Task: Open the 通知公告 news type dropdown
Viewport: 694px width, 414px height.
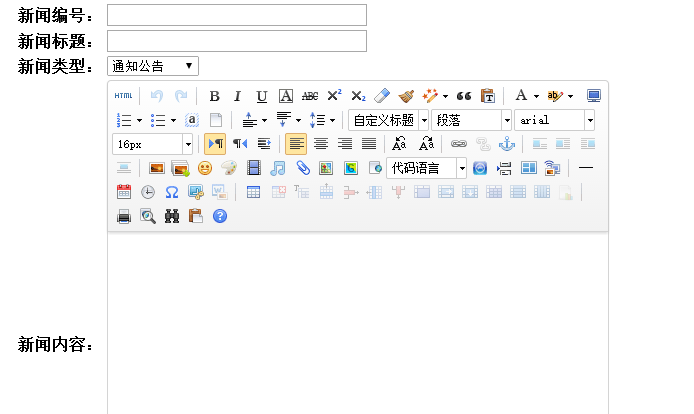Action: tap(153, 66)
